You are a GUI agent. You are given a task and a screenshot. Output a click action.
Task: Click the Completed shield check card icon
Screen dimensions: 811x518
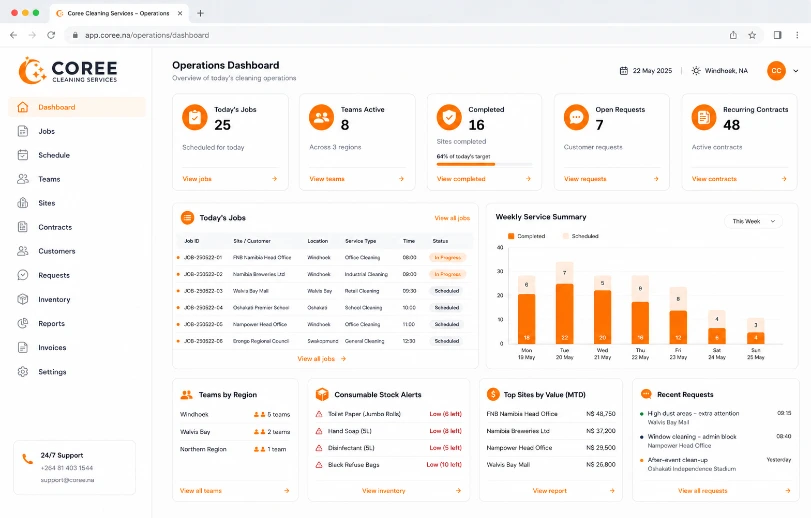[x=449, y=117]
